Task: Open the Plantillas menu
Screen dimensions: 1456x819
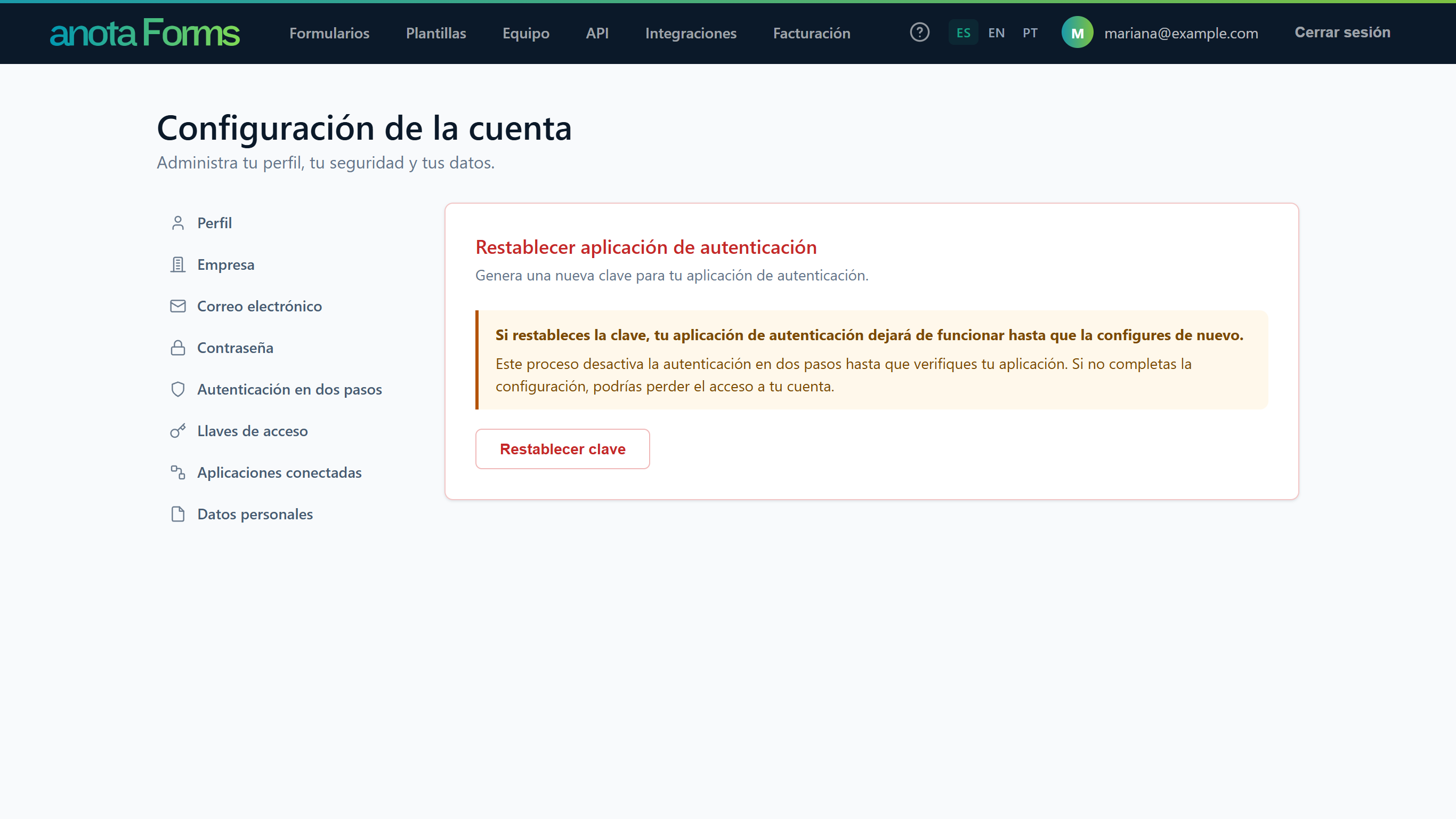Action: coord(436,33)
